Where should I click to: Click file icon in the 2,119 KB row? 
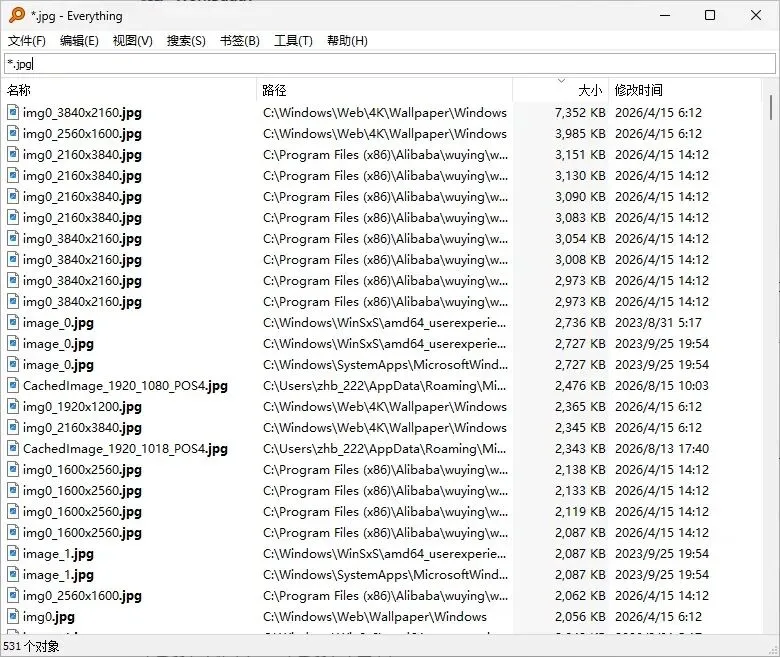point(13,512)
